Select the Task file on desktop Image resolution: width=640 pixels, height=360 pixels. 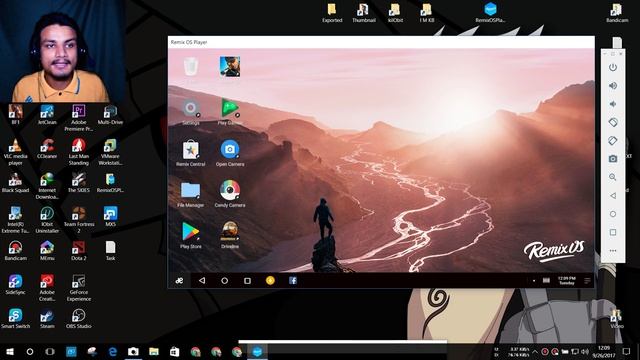[x=110, y=251]
